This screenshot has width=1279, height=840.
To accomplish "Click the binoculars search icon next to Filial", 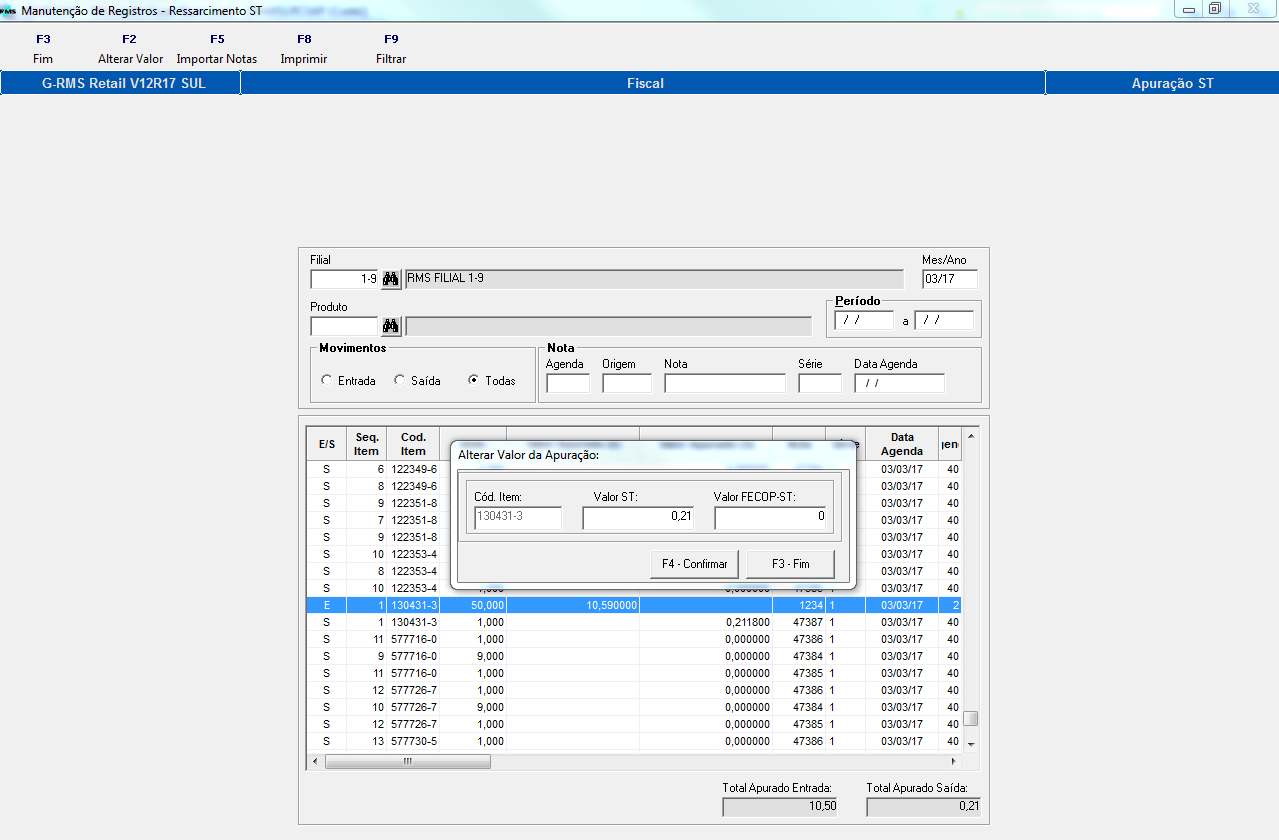I will [x=390, y=279].
